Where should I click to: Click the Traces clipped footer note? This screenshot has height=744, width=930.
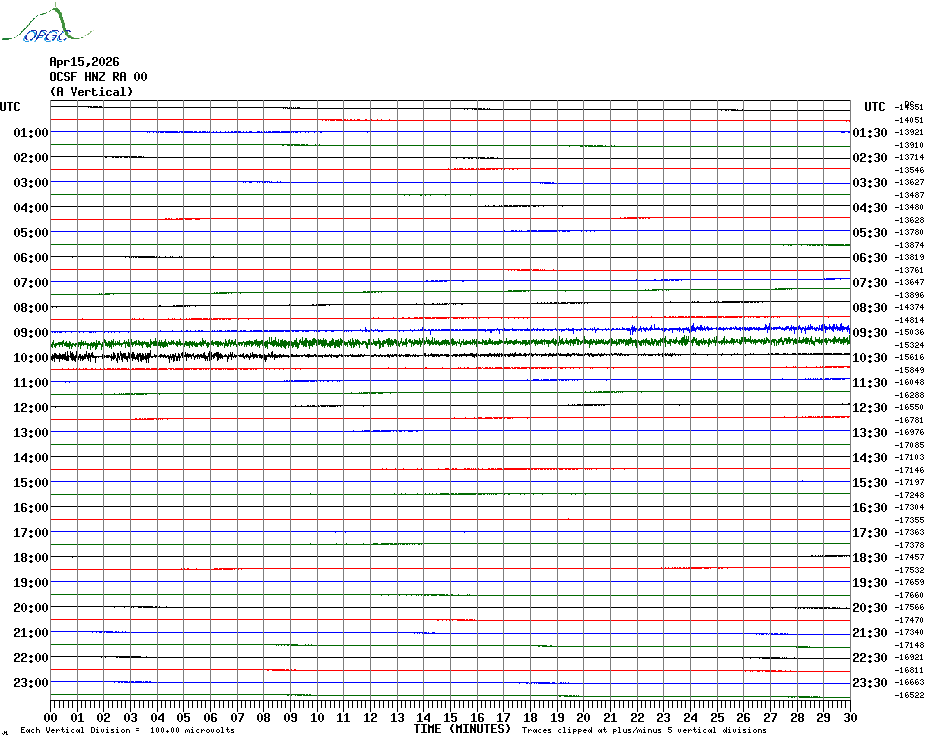pos(644,730)
